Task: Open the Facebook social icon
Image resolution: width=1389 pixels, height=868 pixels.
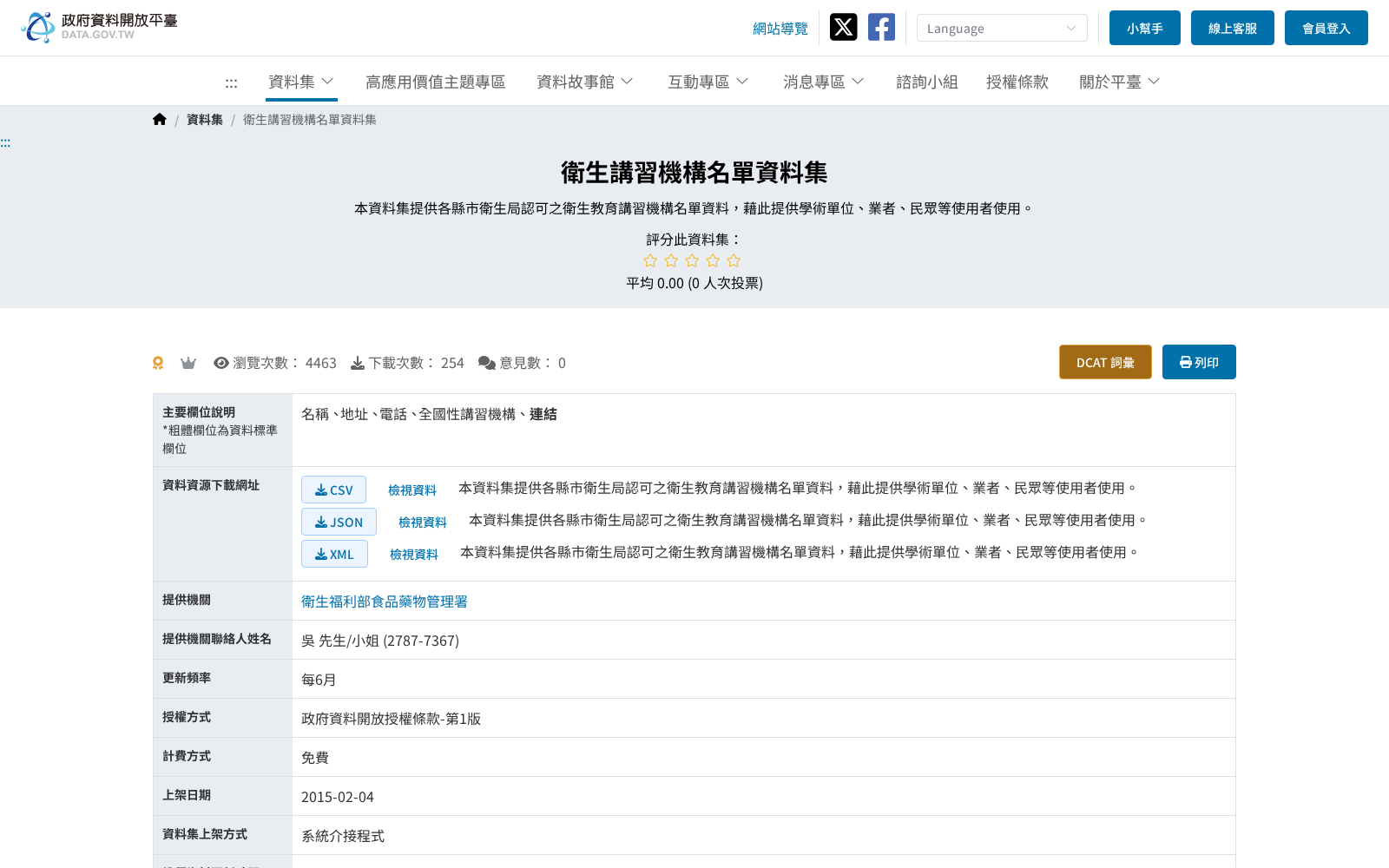Action: [x=881, y=27]
